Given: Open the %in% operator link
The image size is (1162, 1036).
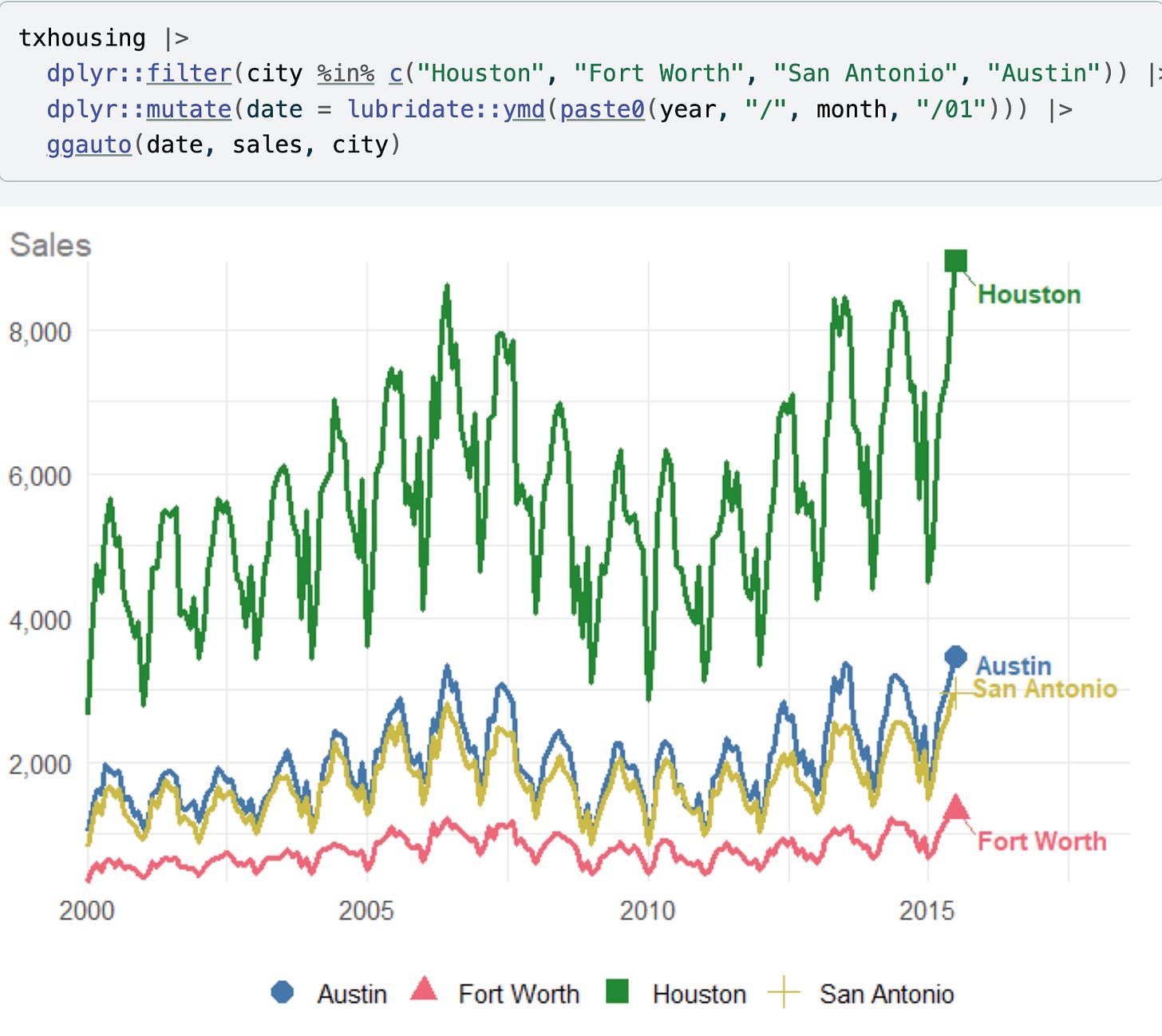Looking at the screenshot, I should pyautogui.click(x=346, y=73).
